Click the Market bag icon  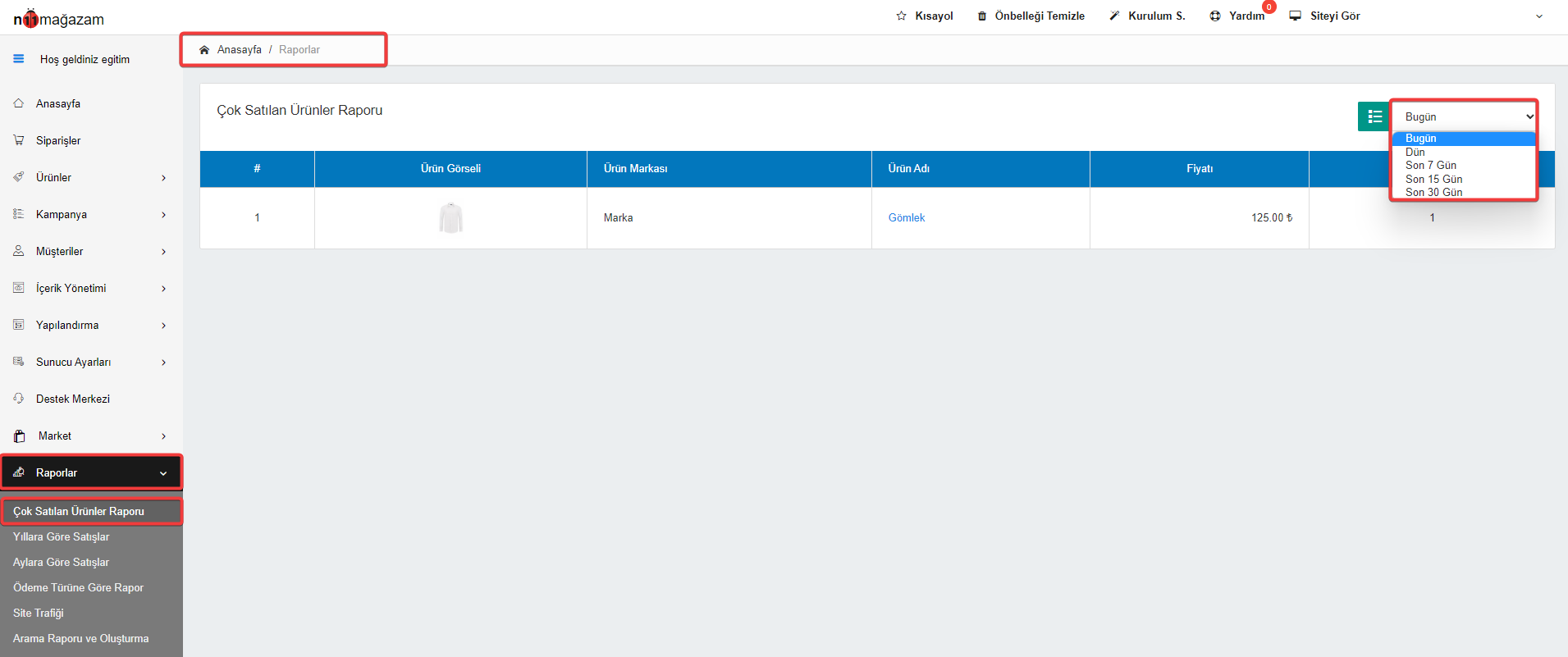pyautogui.click(x=20, y=436)
